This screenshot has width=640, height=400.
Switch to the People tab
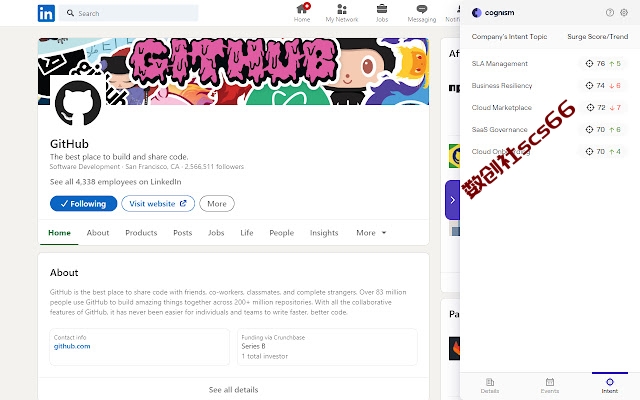pos(282,233)
